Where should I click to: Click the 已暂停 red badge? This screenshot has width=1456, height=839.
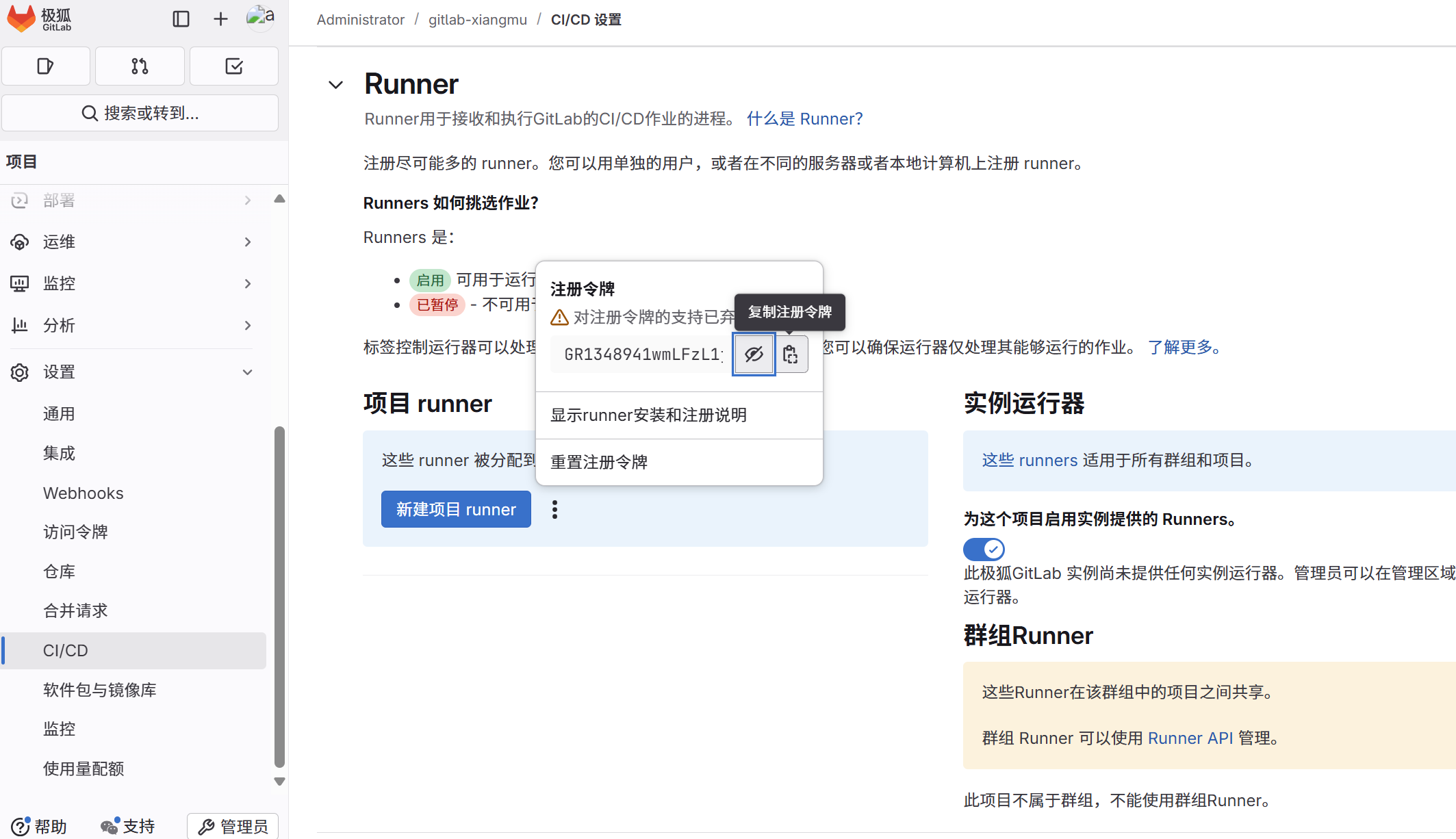437,305
